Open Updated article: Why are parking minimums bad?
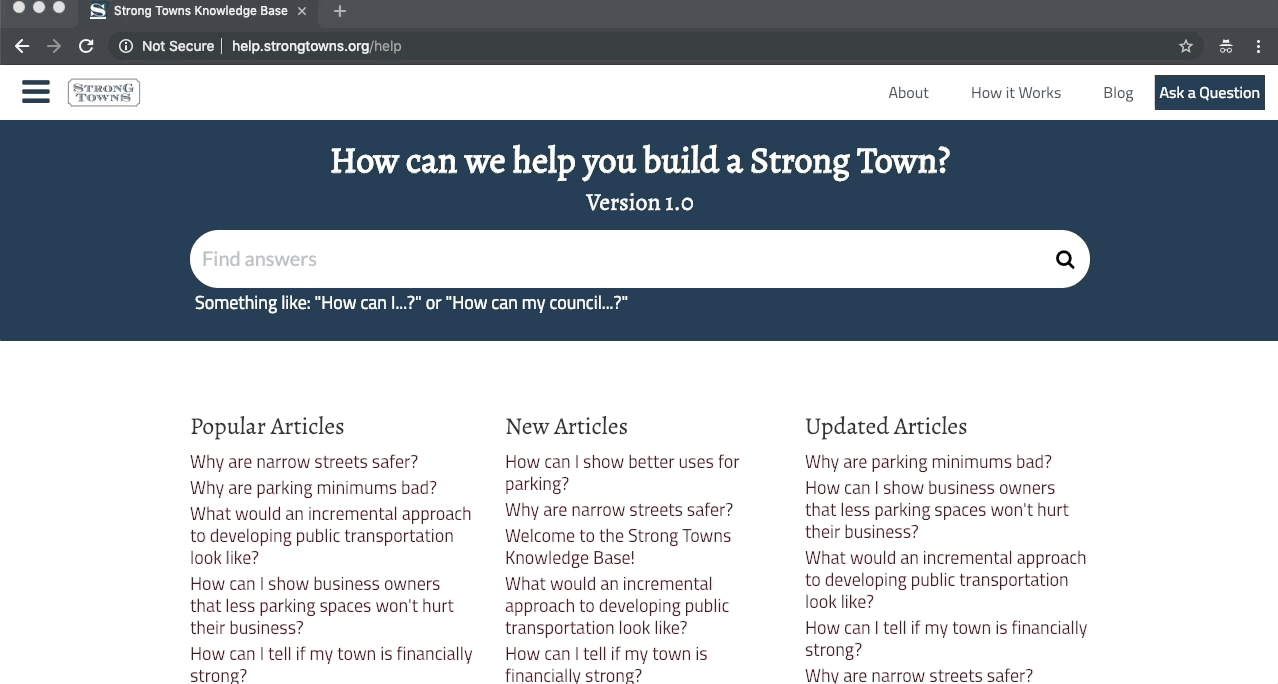This screenshot has height=684, width=1278. [928, 461]
